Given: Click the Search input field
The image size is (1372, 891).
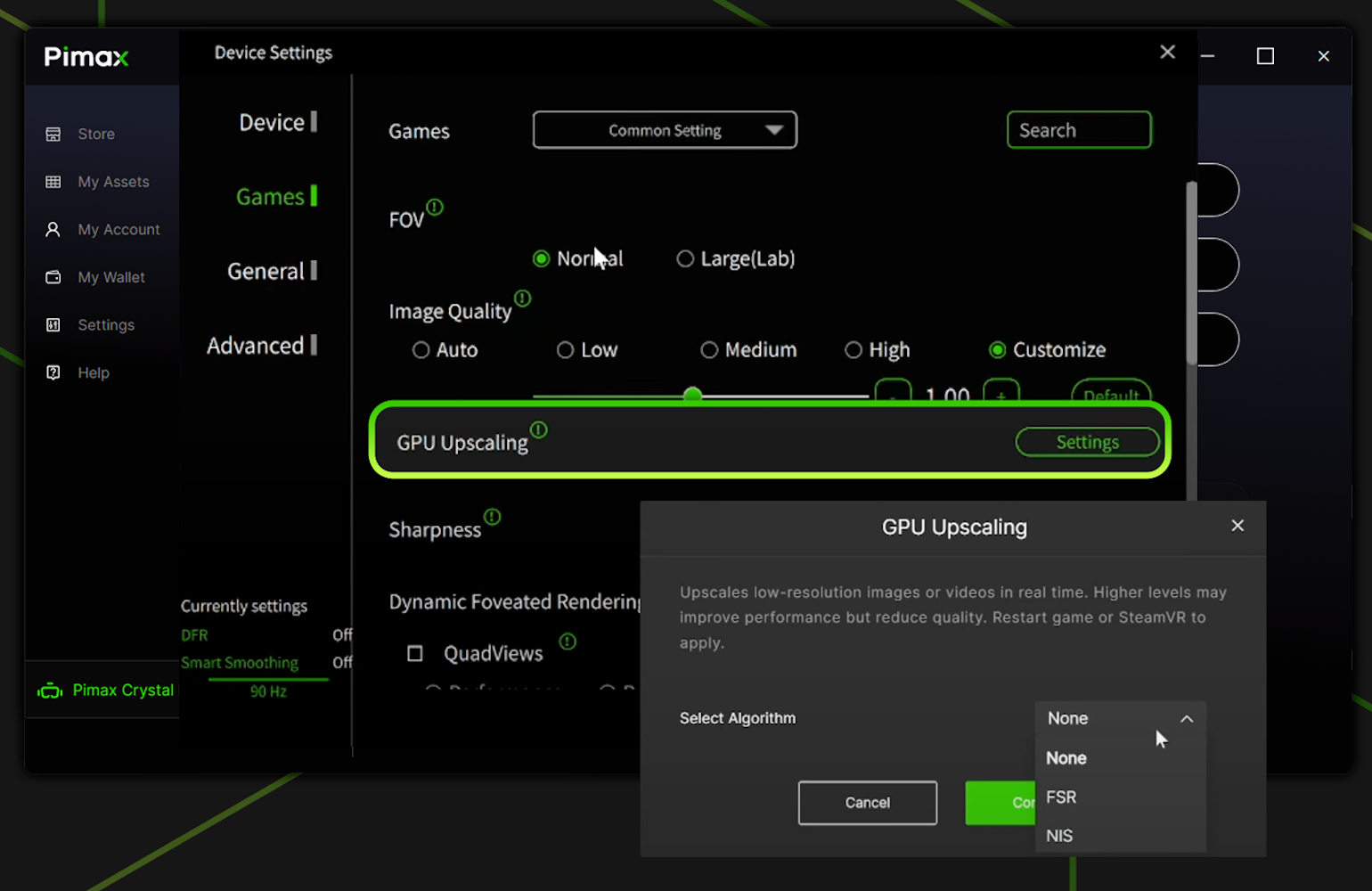Looking at the screenshot, I should click(x=1079, y=130).
